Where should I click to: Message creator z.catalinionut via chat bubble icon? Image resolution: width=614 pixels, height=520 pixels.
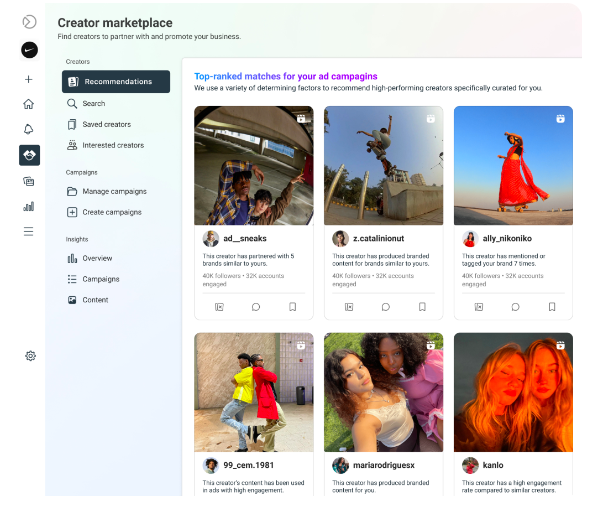point(385,307)
